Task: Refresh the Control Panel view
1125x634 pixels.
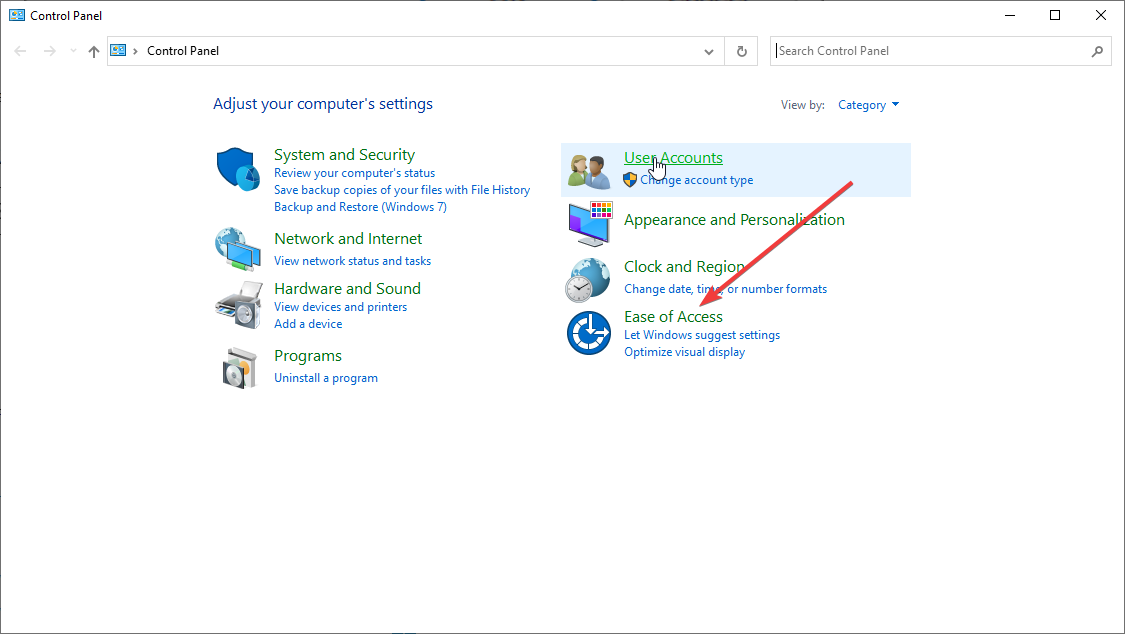Action: pyautogui.click(x=741, y=51)
